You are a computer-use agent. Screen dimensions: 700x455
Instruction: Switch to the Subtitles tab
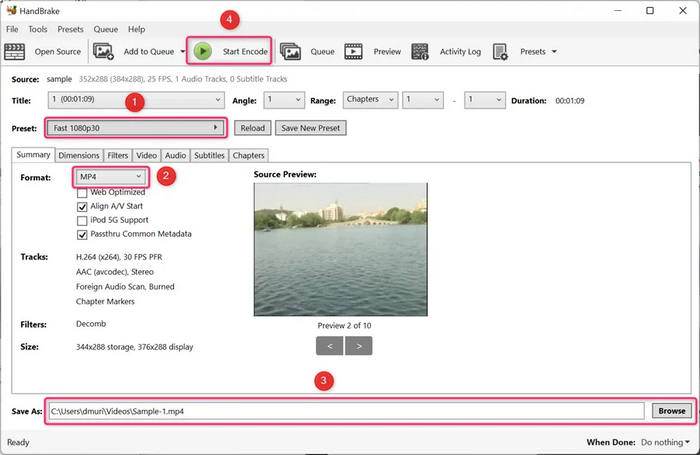coord(209,155)
